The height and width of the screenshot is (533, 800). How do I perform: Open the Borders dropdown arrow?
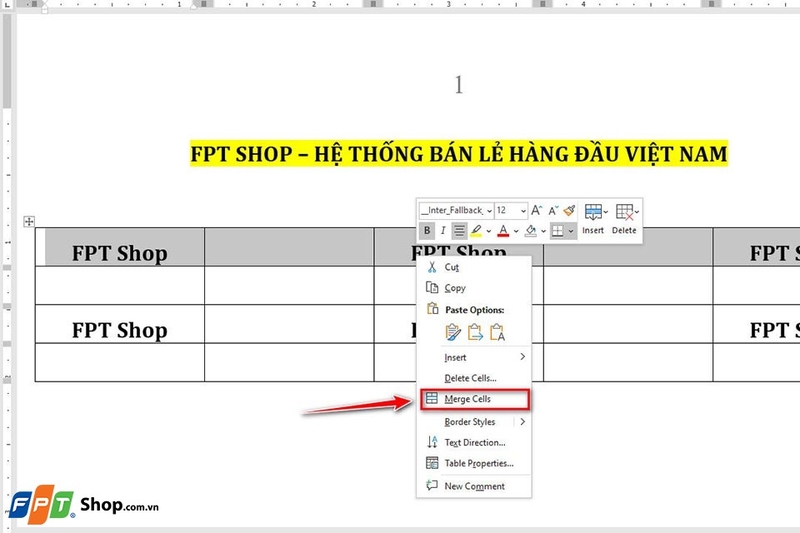point(571,231)
